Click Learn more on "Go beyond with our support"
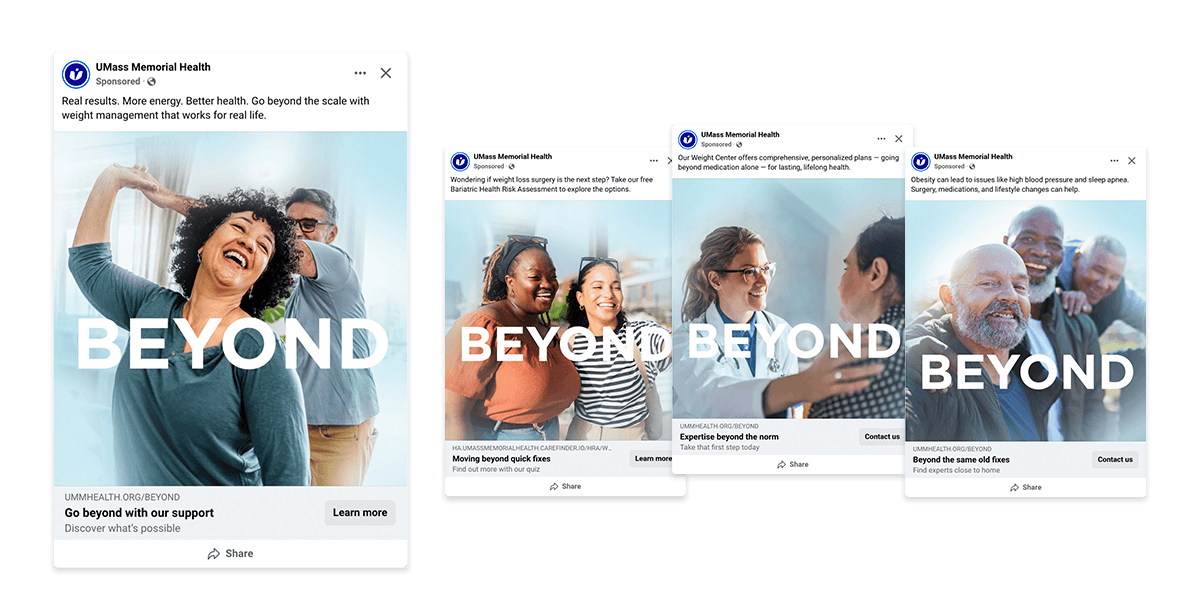 360,513
